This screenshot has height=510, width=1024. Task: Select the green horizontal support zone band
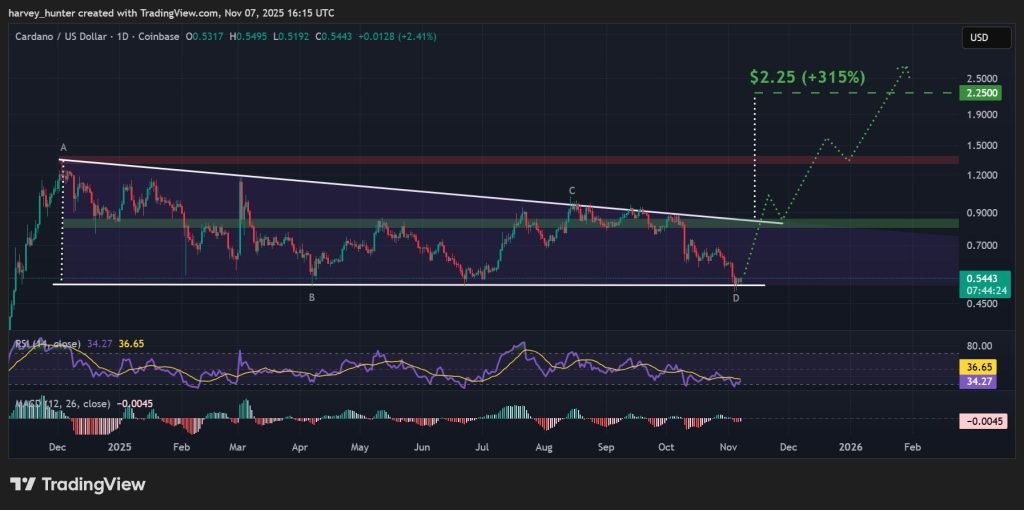coord(400,223)
